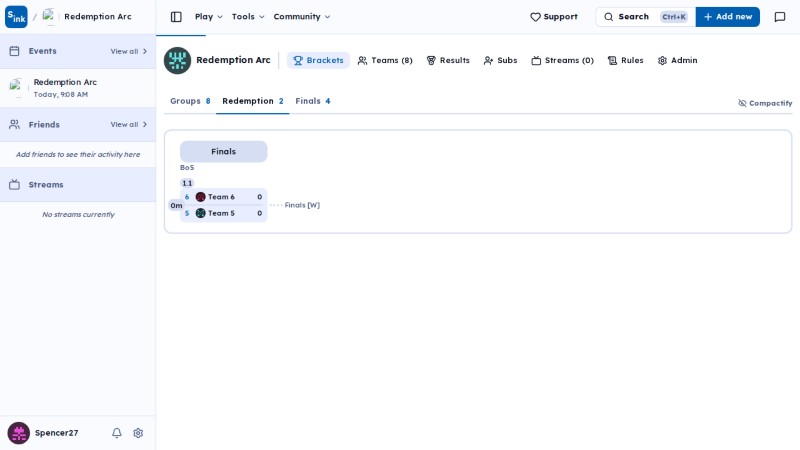Click the BoS format label

[187, 167]
